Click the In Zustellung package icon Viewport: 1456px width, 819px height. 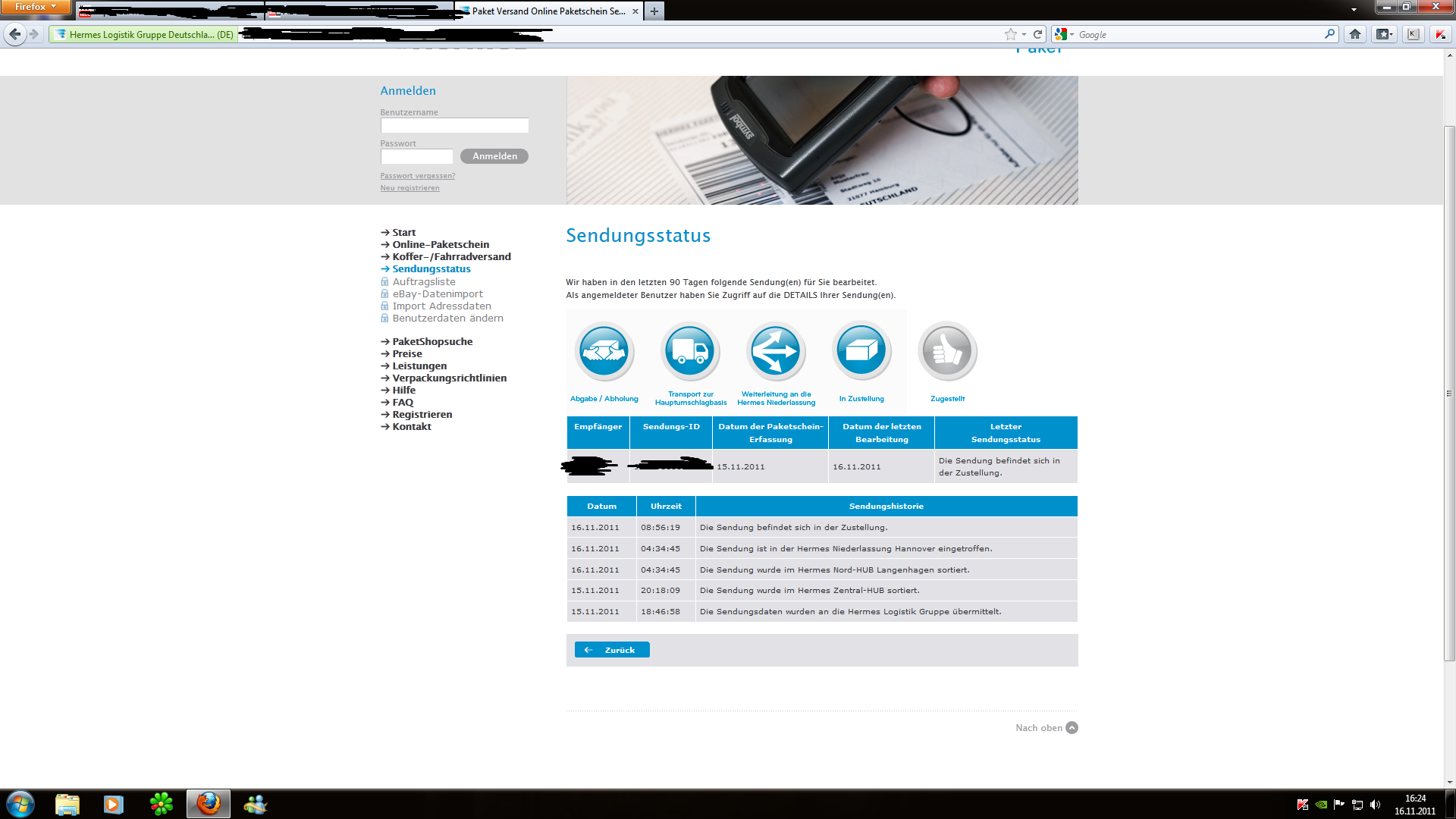point(861,351)
